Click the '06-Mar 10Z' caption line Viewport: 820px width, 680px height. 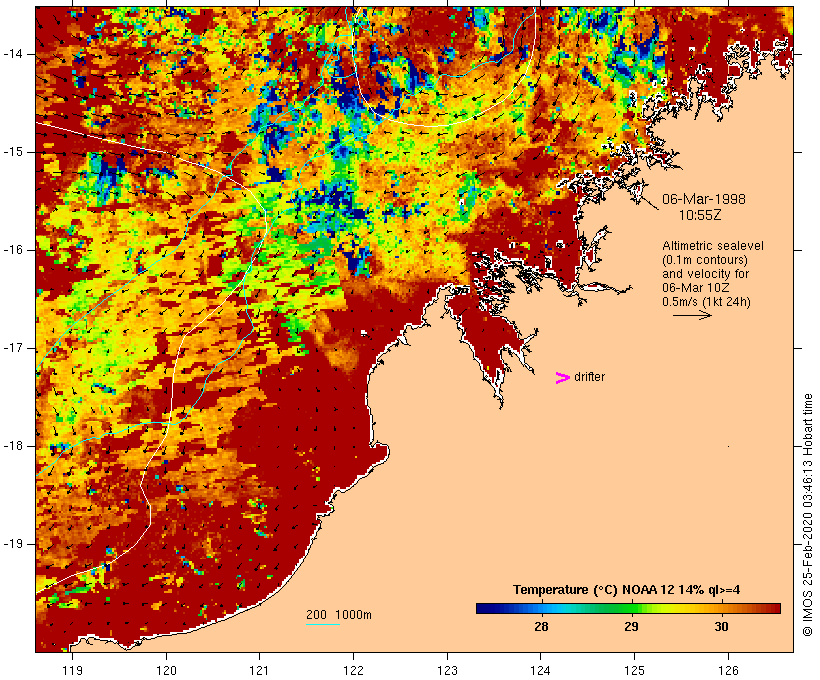(x=696, y=288)
